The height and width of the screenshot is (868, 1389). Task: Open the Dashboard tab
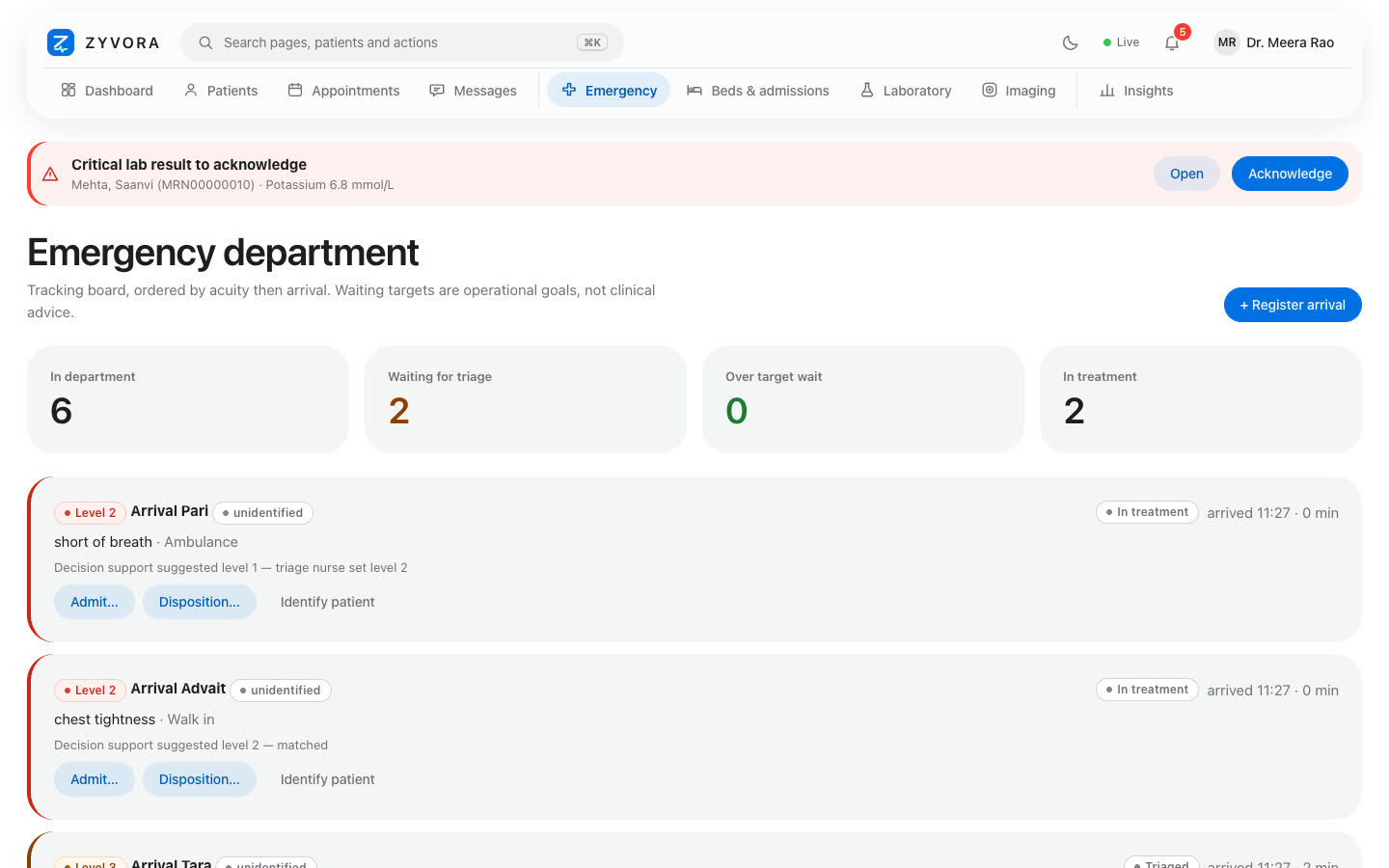(x=107, y=90)
